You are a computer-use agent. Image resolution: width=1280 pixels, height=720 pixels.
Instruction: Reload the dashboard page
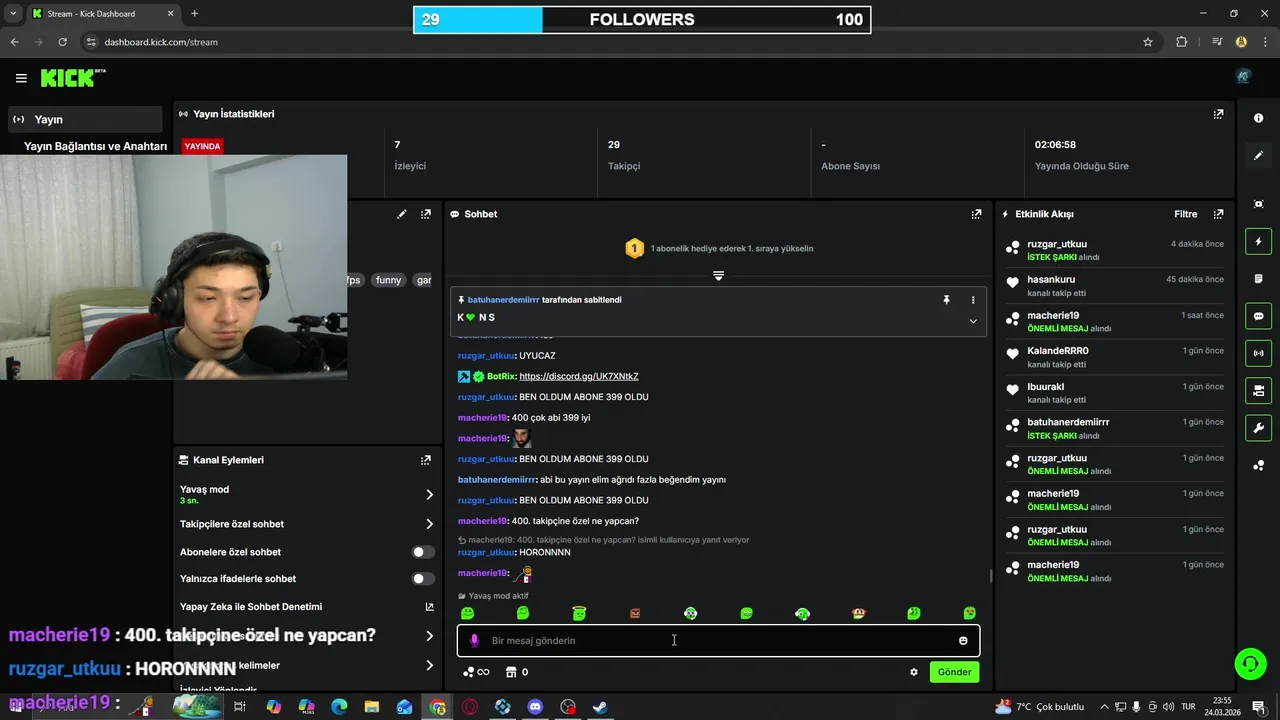(x=63, y=42)
